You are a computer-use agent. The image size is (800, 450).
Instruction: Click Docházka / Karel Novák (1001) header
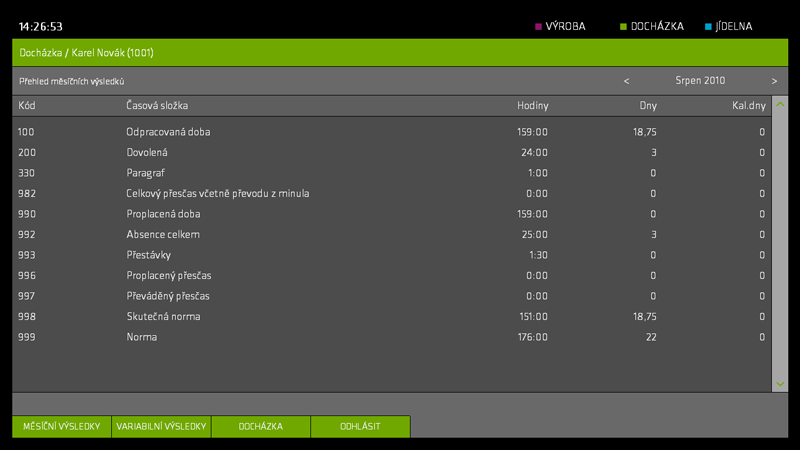click(86, 53)
